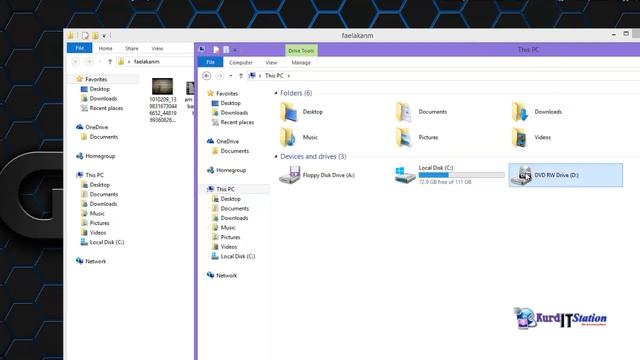The height and width of the screenshot is (360, 640).
Task: Open View tab in This PC window
Action: pos(271,62)
